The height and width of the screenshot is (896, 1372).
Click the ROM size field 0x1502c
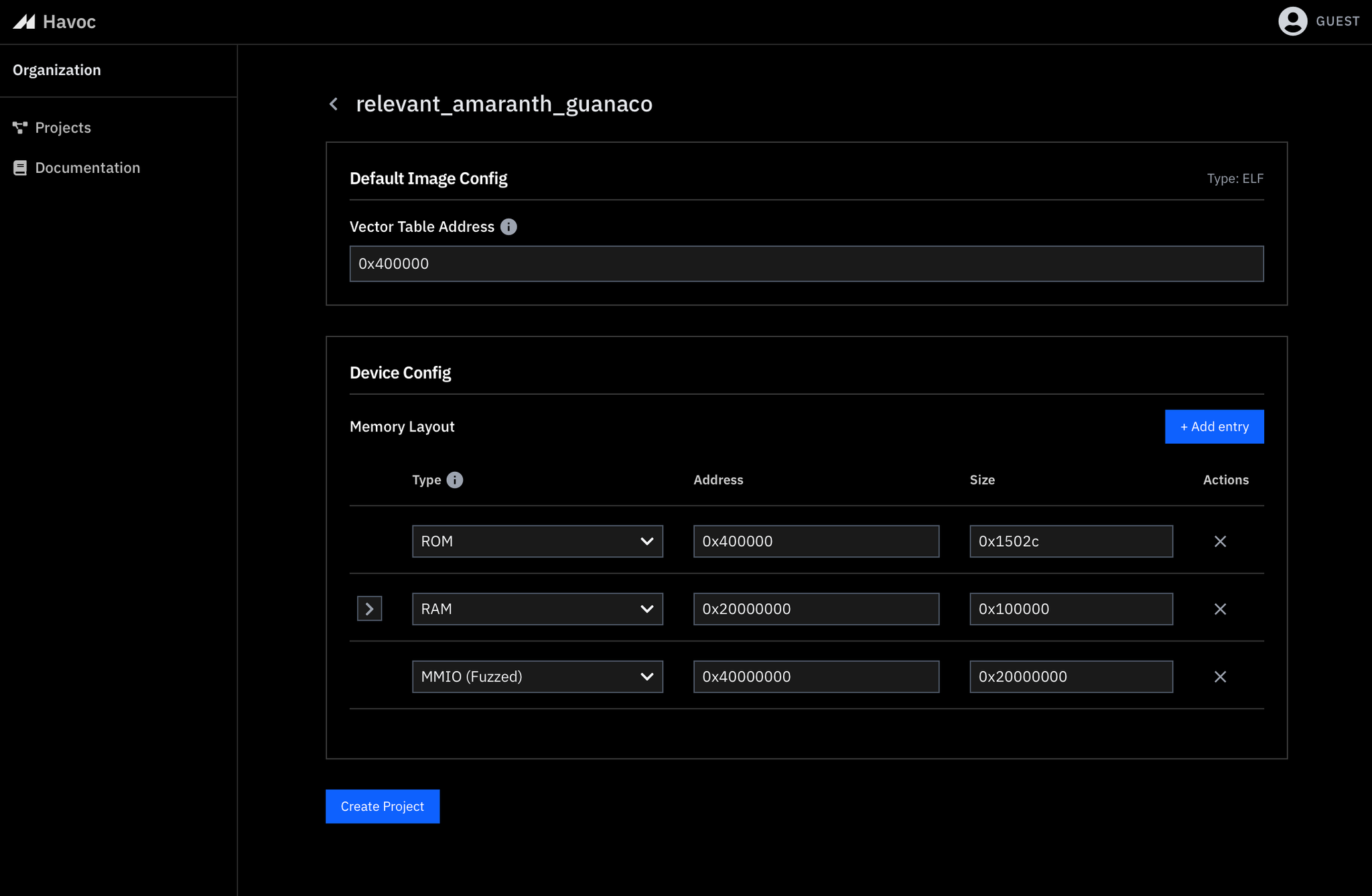1071,541
